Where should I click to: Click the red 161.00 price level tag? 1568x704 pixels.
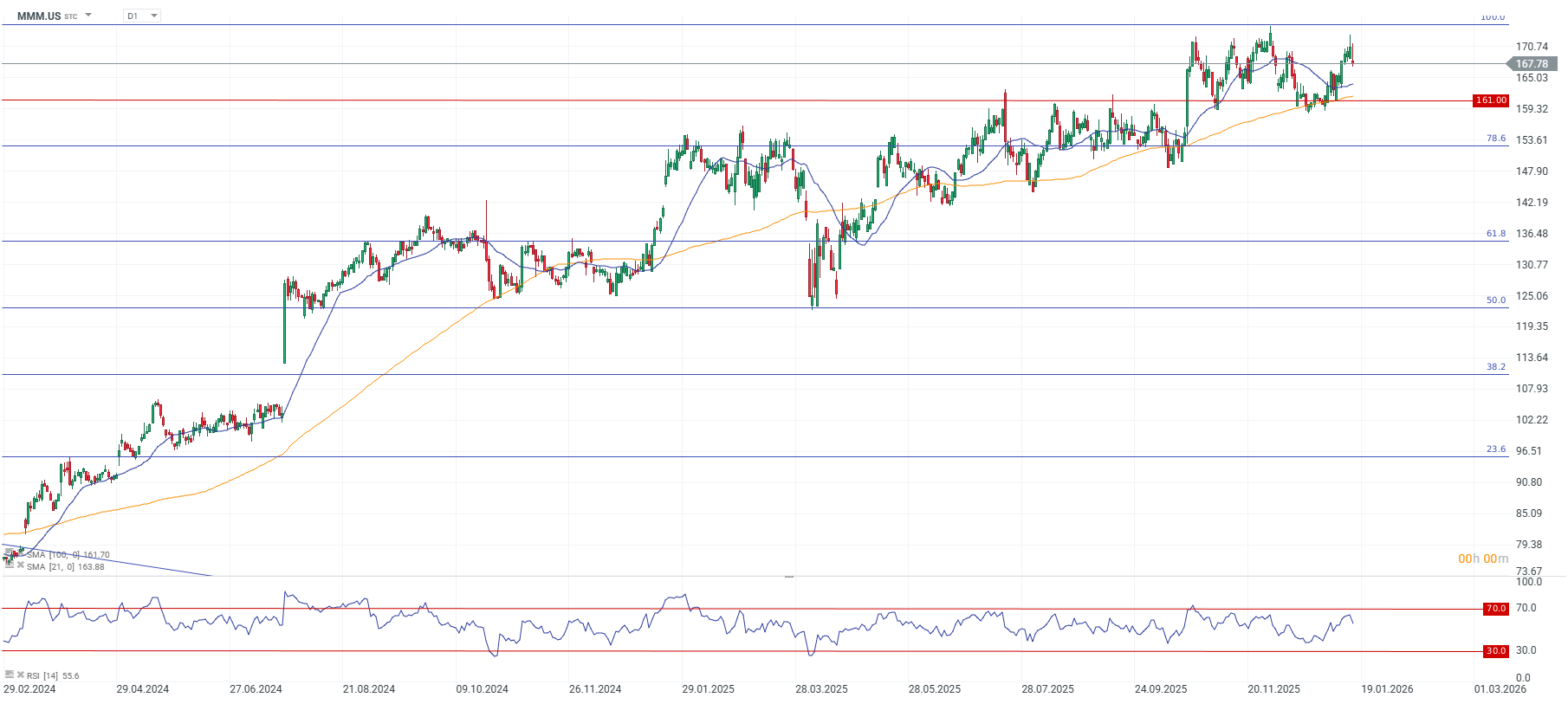[x=1491, y=100]
